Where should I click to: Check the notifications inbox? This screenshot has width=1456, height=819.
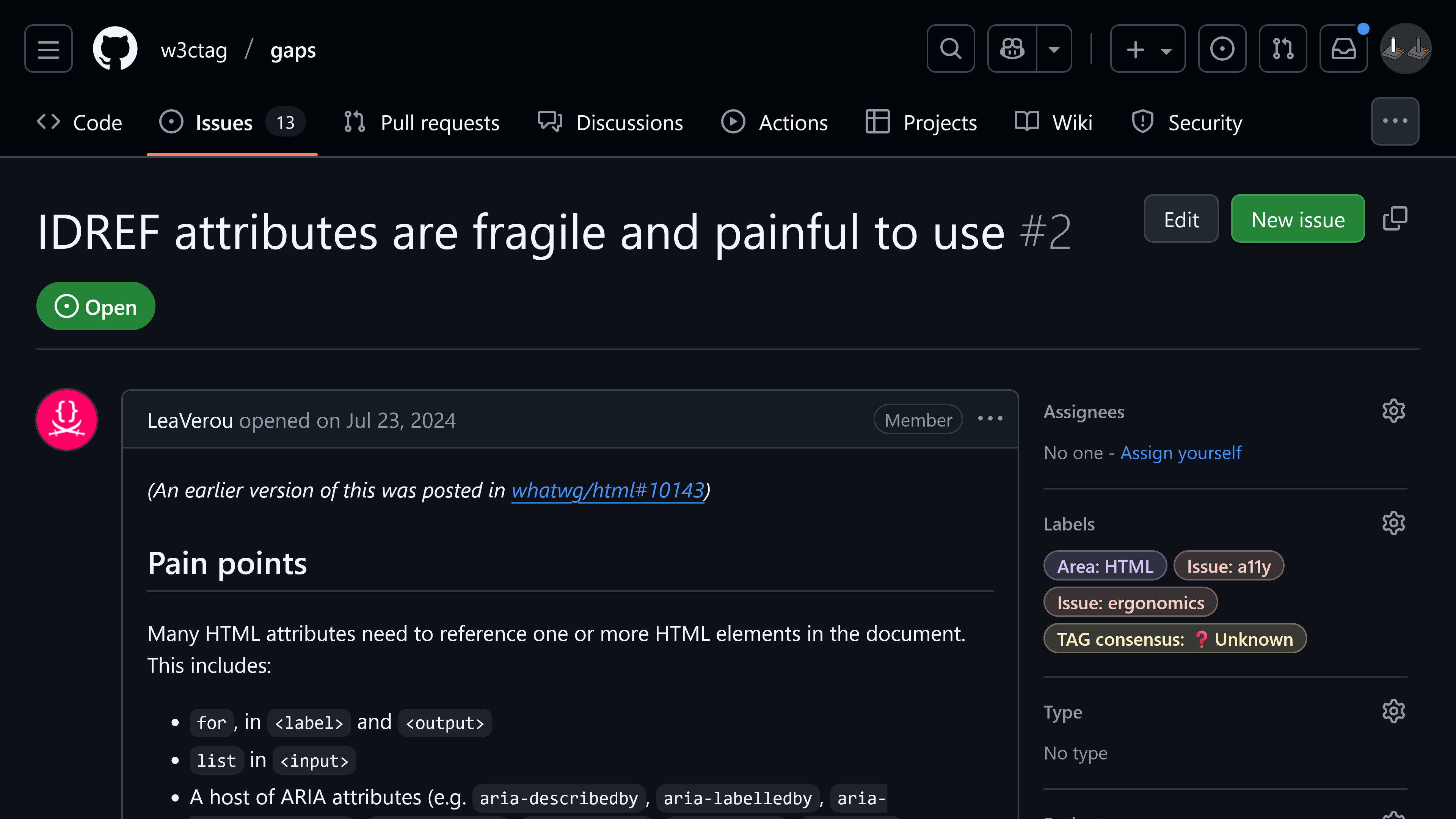click(1343, 49)
